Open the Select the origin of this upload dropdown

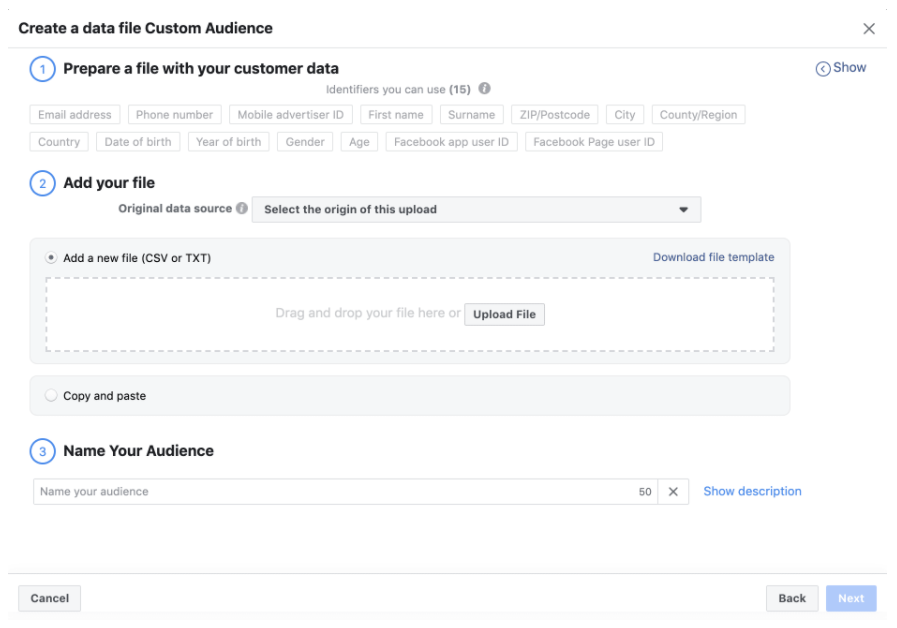(x=476, y=210)
